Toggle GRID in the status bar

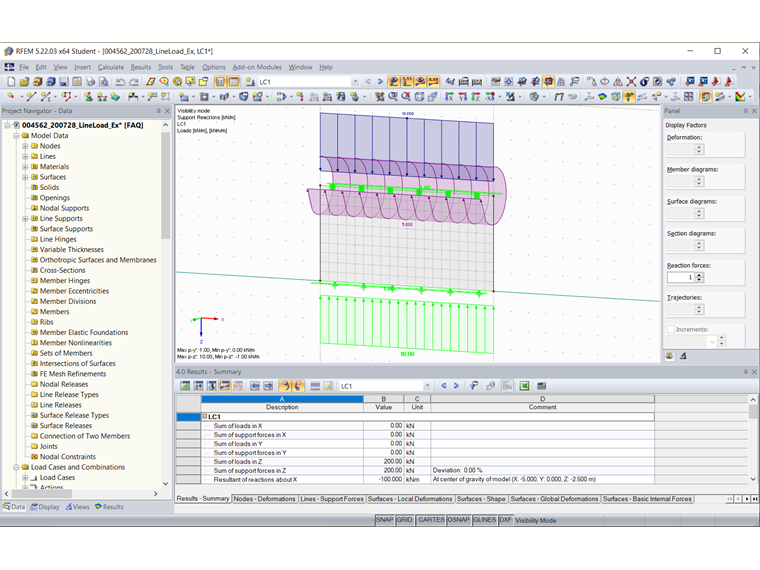click(404, 520)
